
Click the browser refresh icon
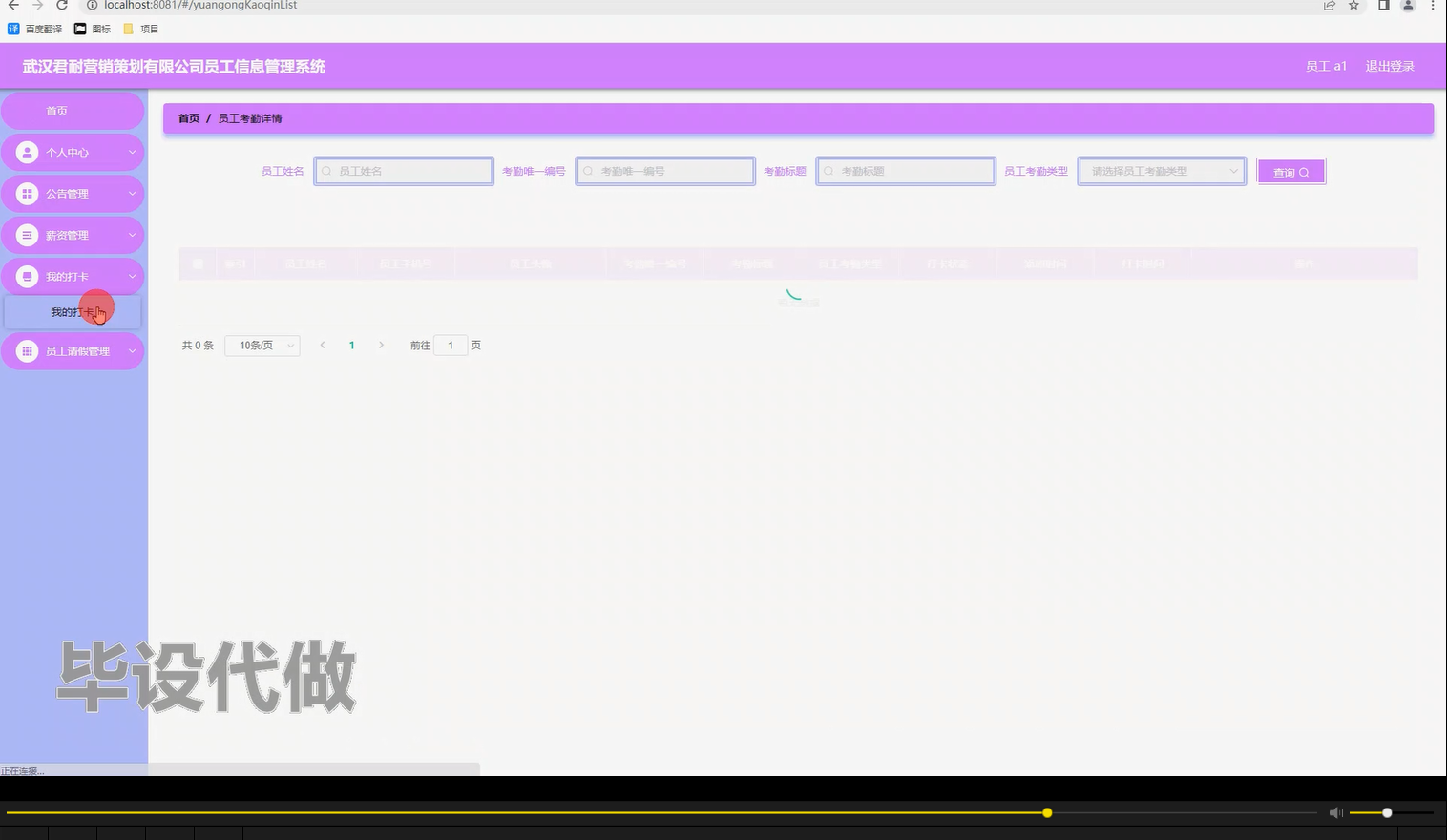point(61,6)
